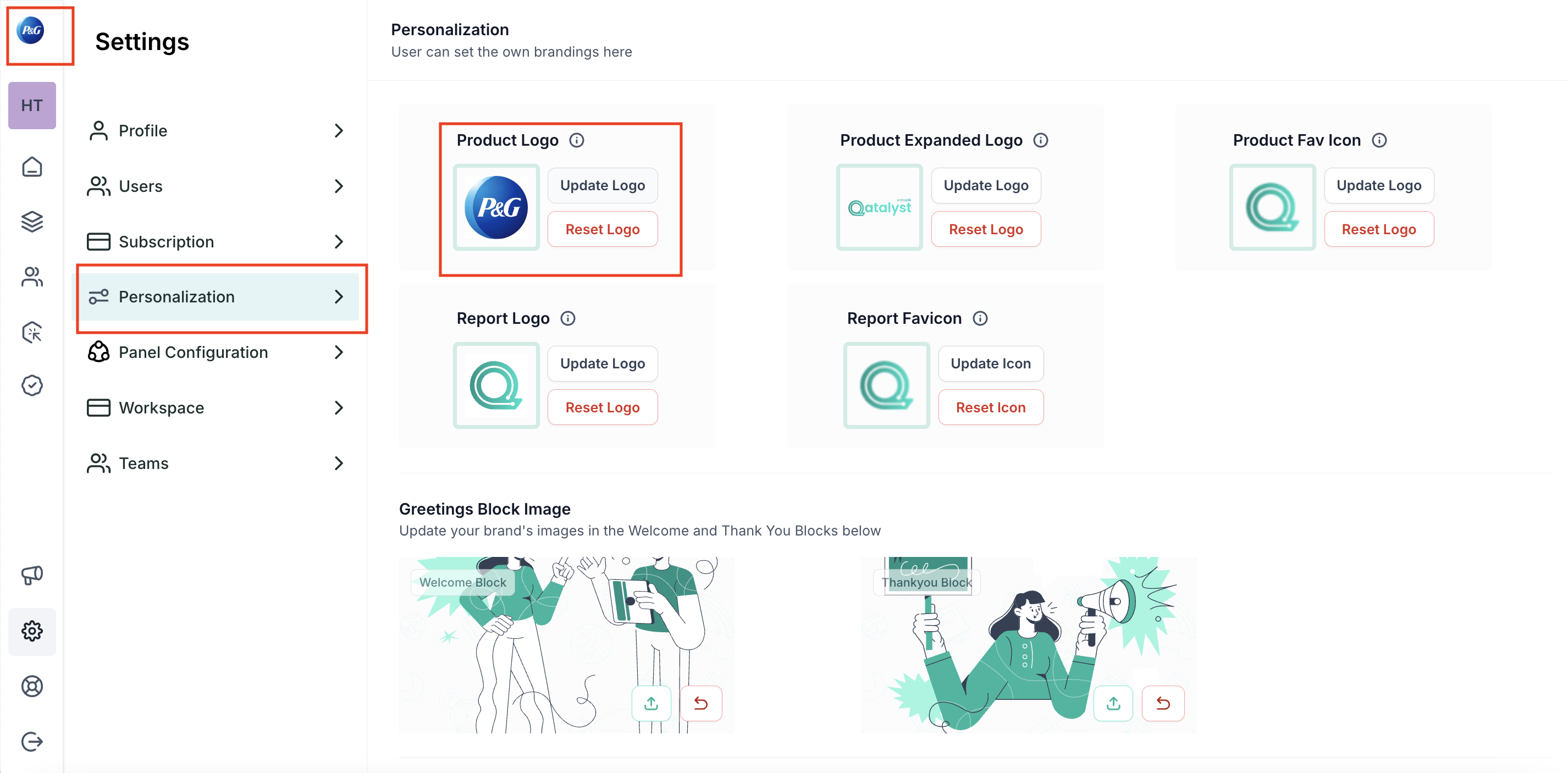The height and width of the screenshot is (773, 1568).
Task: Click Update Logo for Product Expanded Logo
Action: tap(985, 186)
